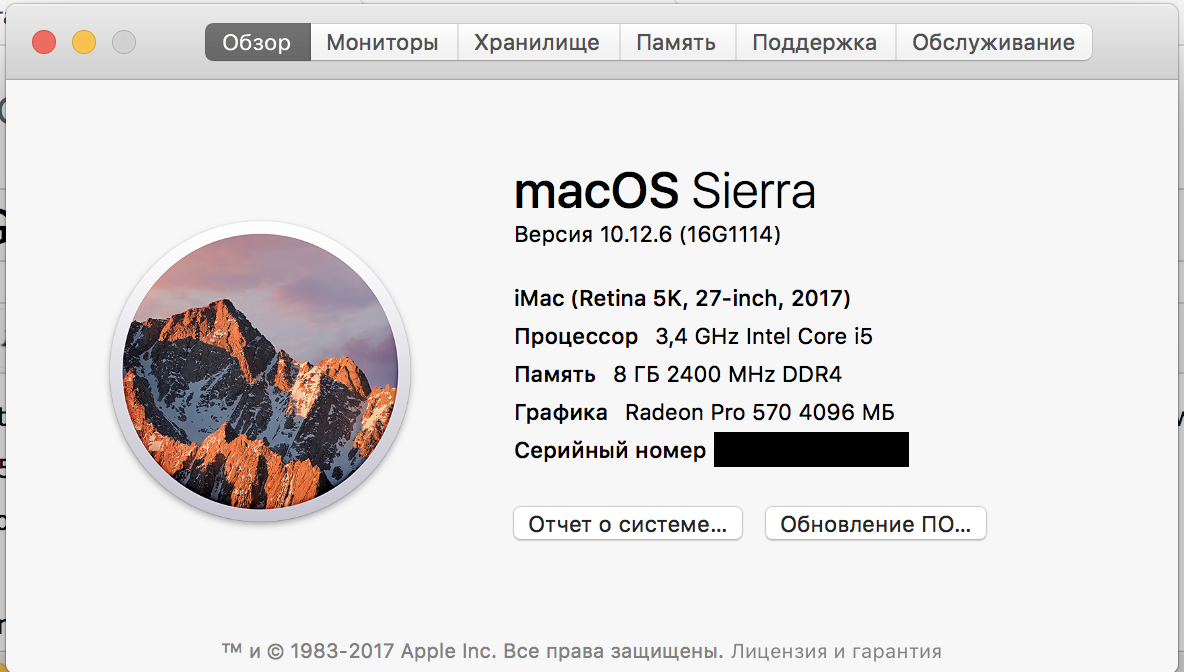The image size is (1184, 672).
Task: Click the macOS Sierra title text
Action: tap(664, 191)
